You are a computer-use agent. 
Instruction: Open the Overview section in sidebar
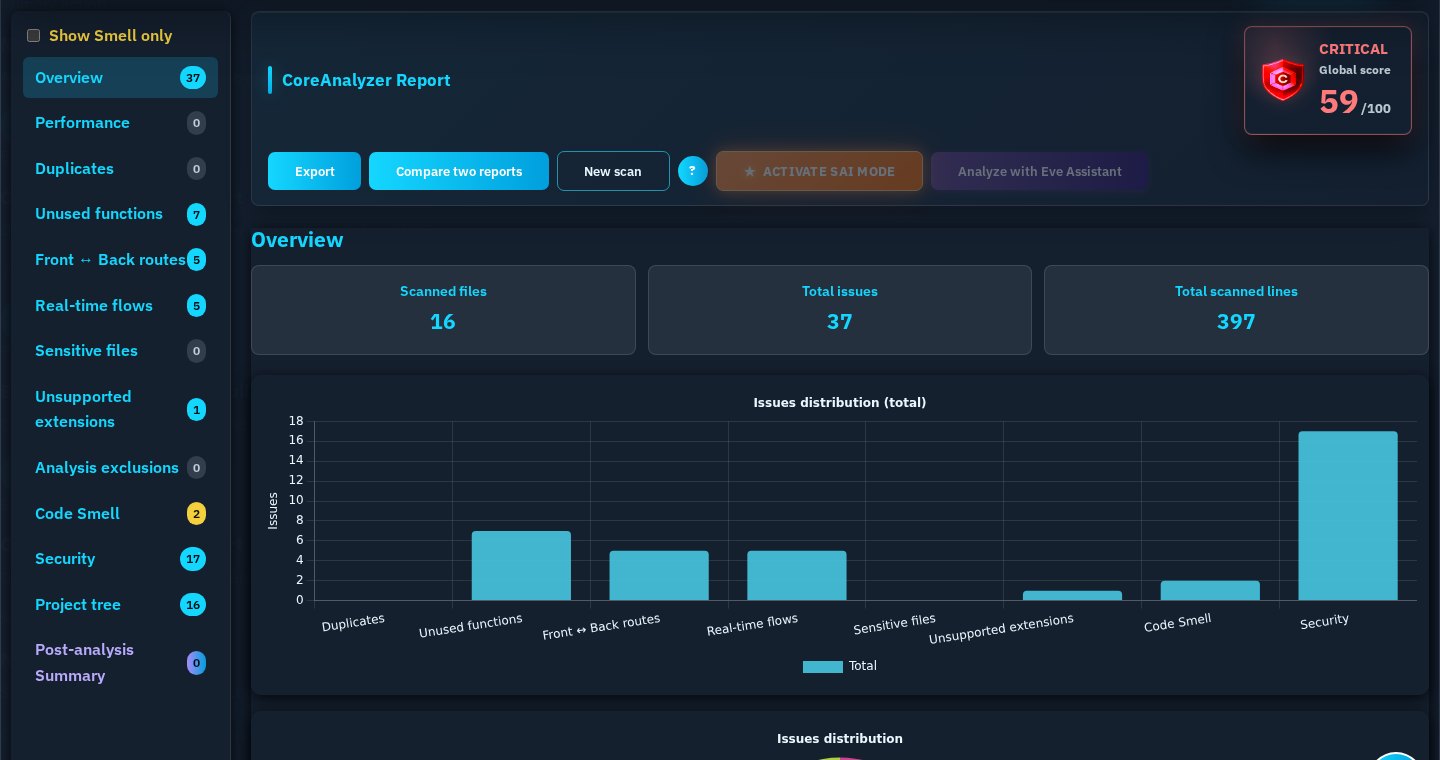[x=120, y=78]
